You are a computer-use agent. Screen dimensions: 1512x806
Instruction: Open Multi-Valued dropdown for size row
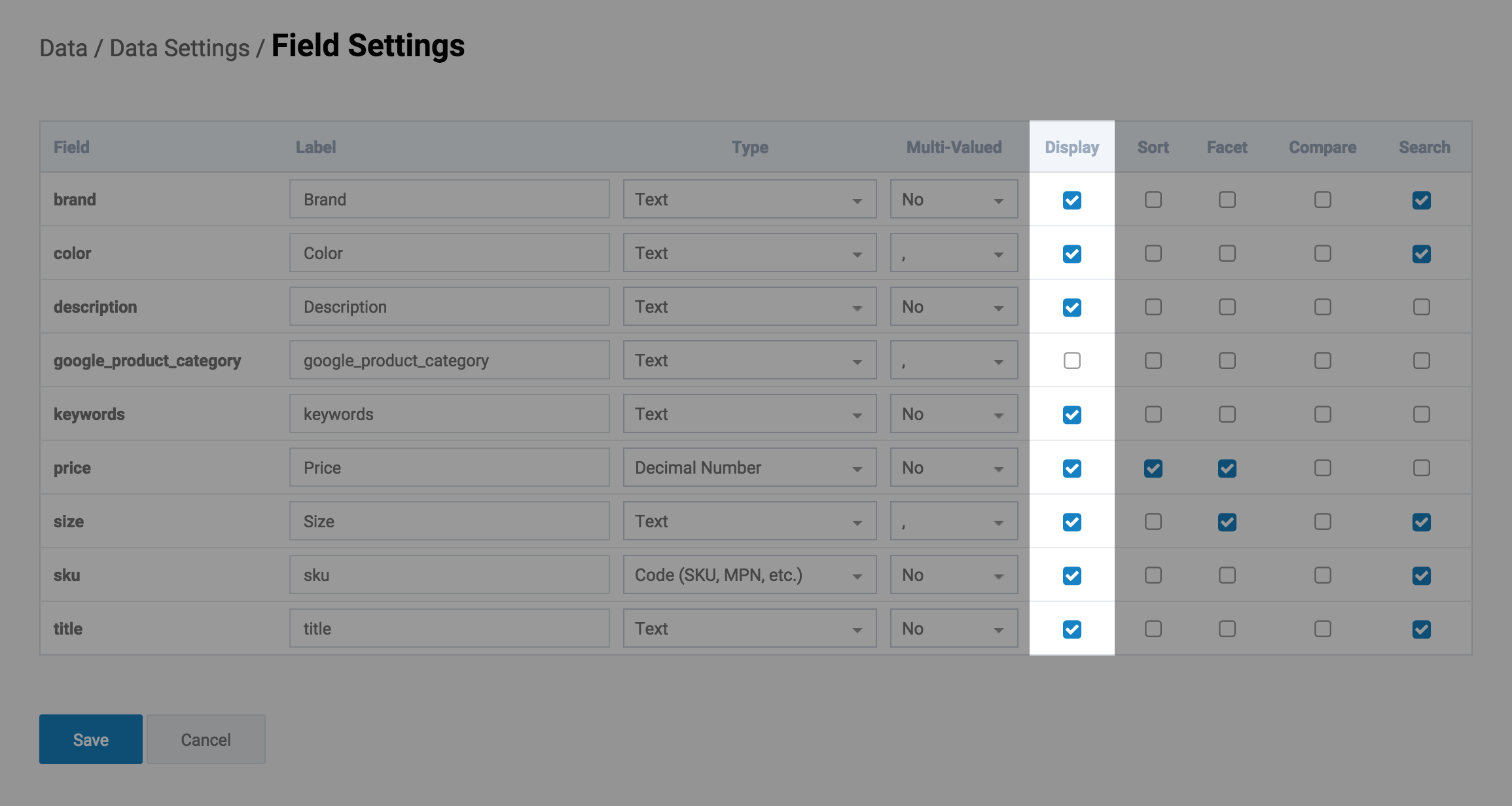pyautogui.click(x=953, y=521)
